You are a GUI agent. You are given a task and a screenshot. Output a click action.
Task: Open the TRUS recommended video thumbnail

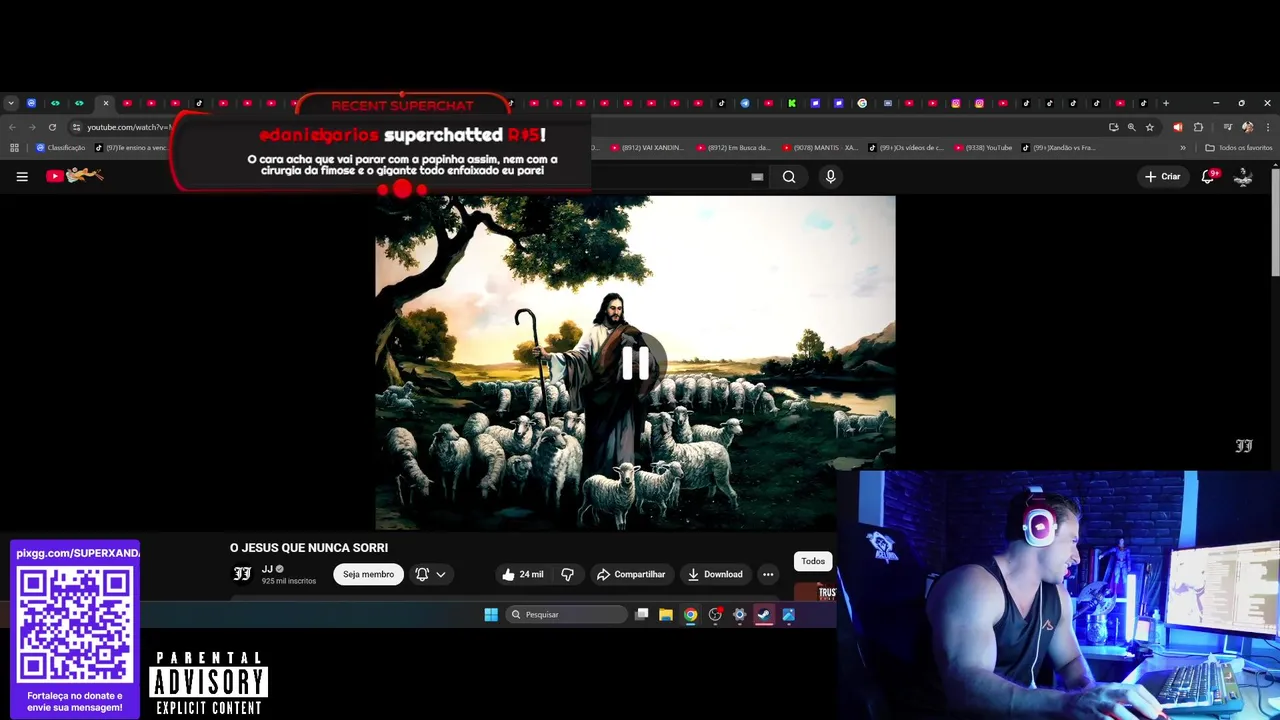tap(815, 593)
